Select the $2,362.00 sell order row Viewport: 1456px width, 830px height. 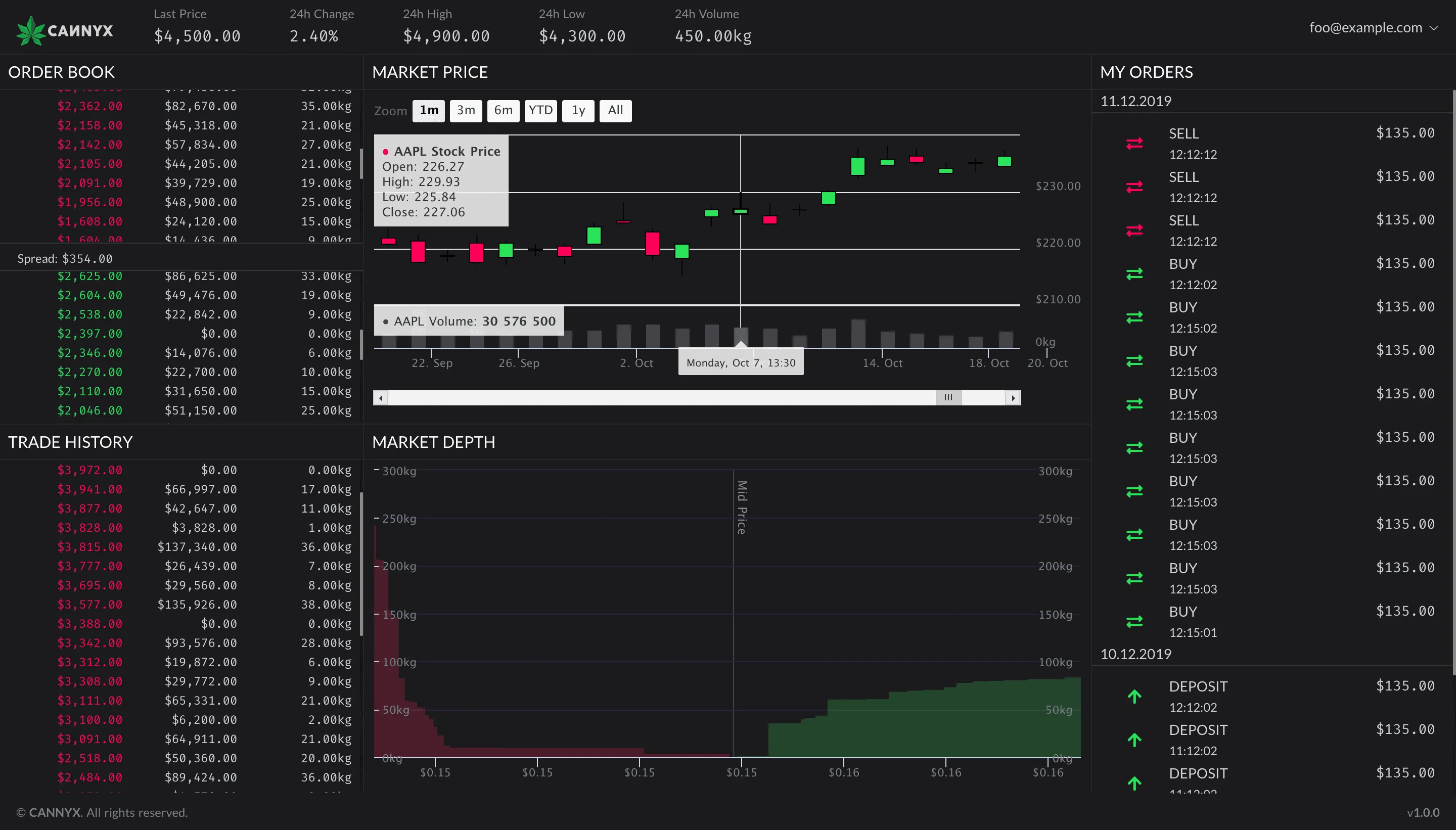180,106
